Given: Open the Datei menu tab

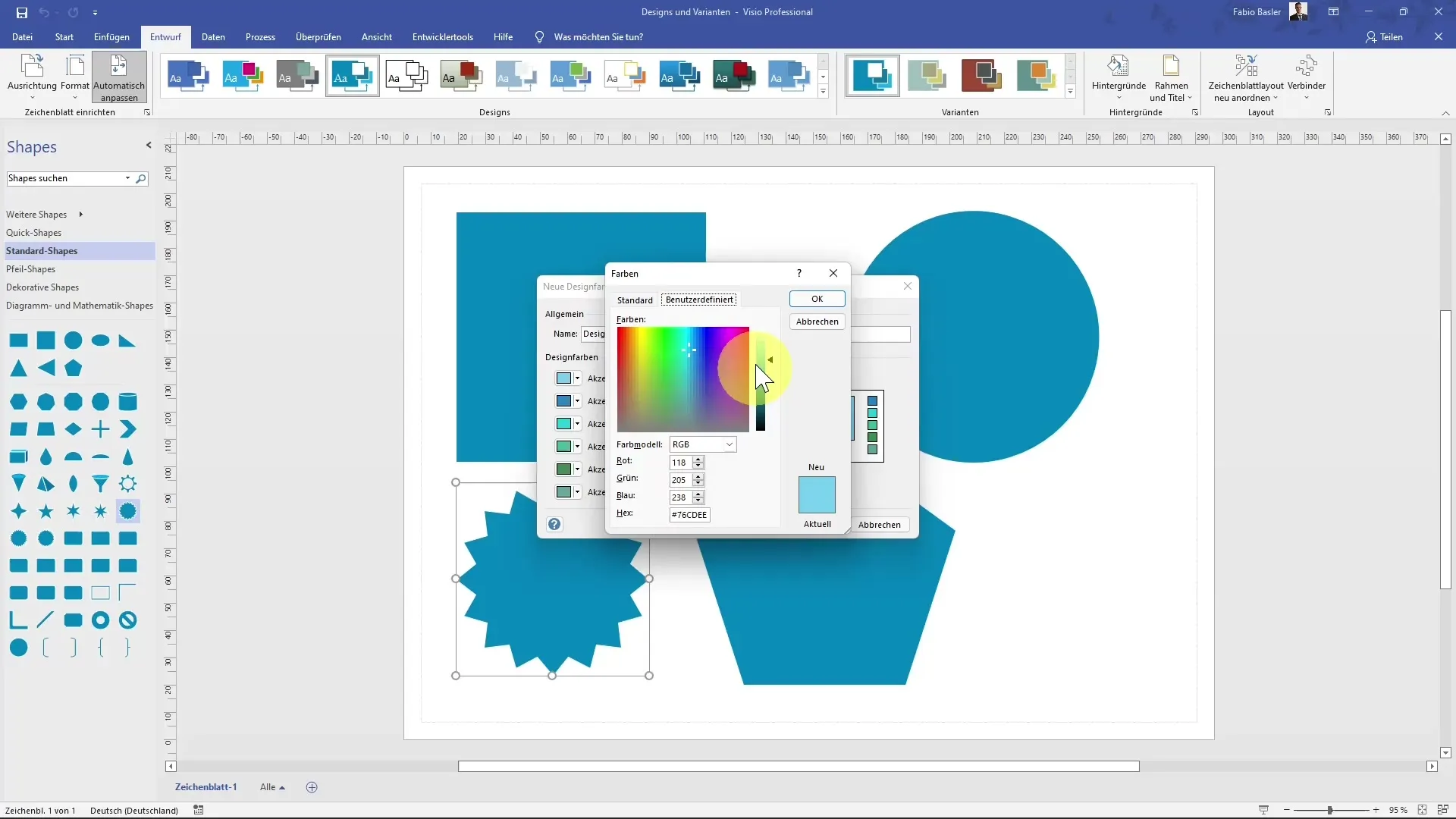Looking at the screenshot, I should click(22, 36).
